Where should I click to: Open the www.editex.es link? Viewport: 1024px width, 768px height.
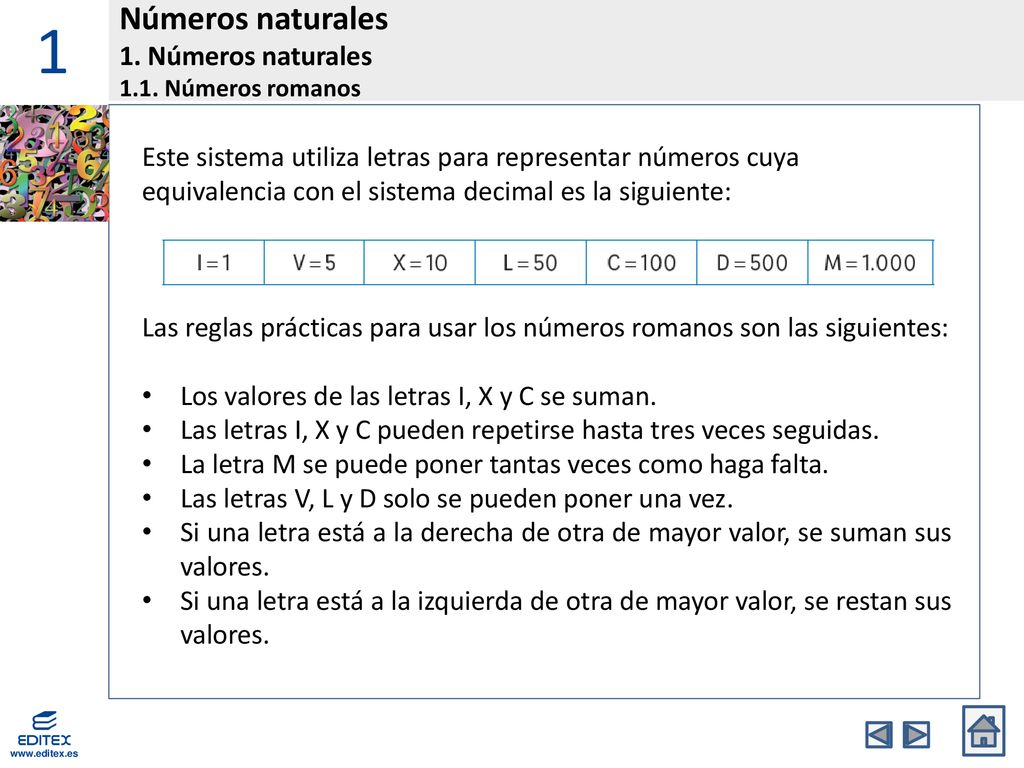coord(44,754)
